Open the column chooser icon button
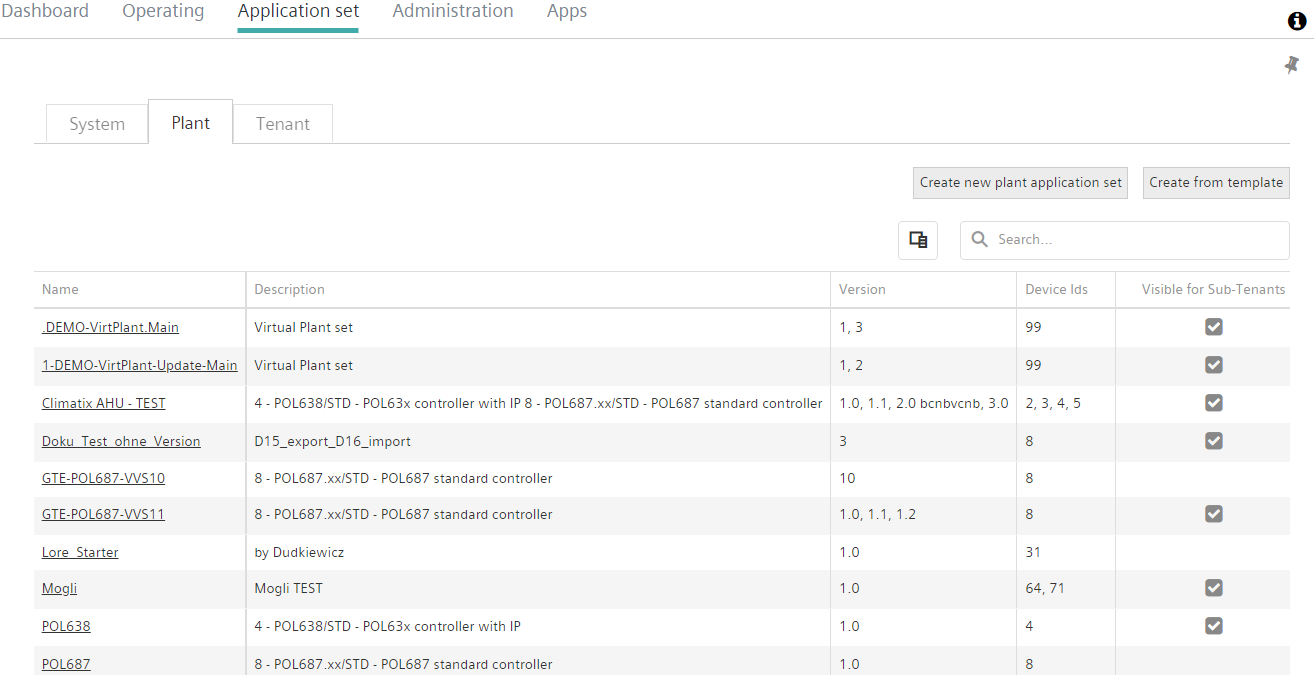This screenshot has height=675, width=1314. (917, 240)
